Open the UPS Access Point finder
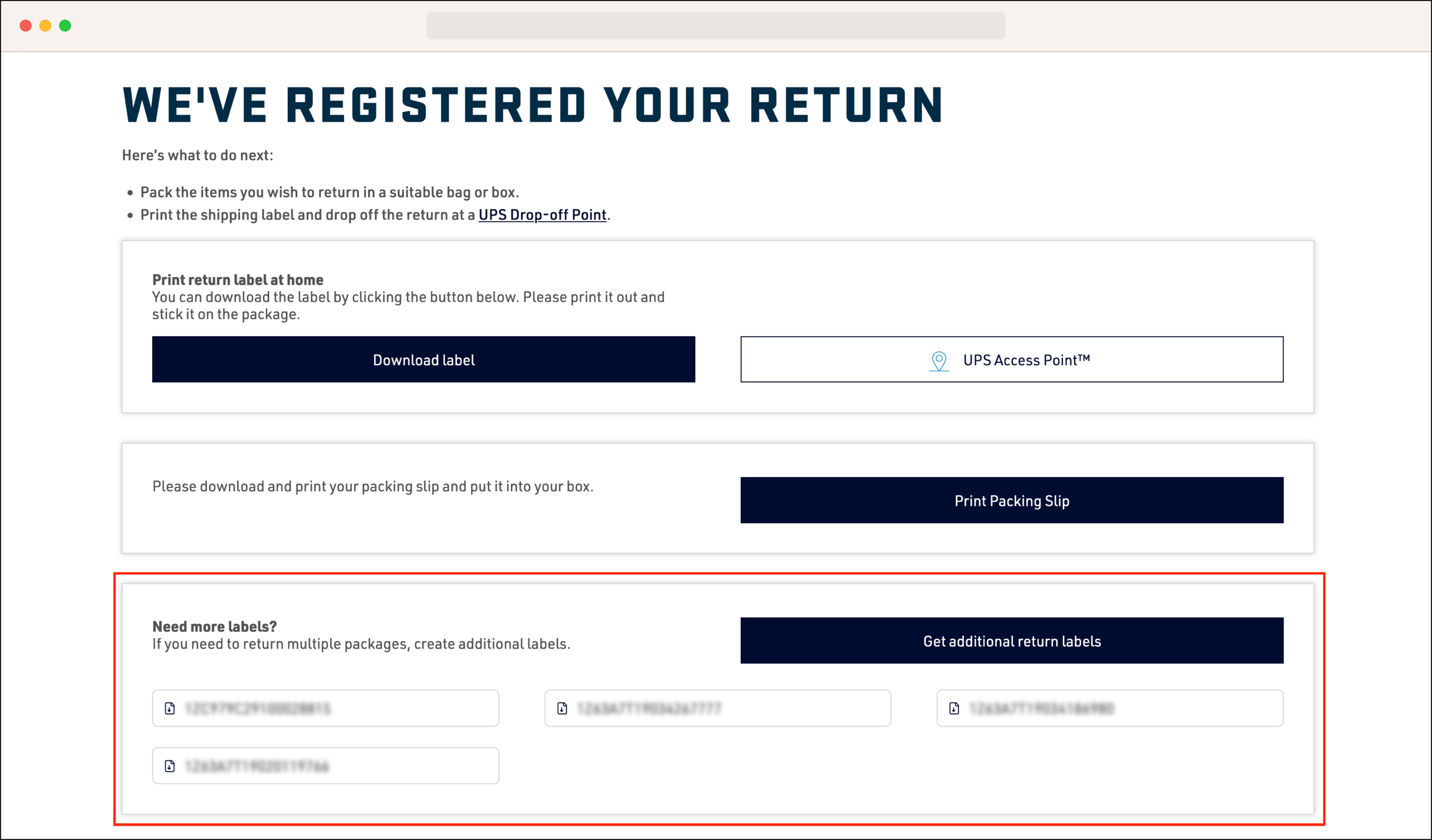Image resolution: width=1432 pixels, height=840 pixels. point(1012,359)
